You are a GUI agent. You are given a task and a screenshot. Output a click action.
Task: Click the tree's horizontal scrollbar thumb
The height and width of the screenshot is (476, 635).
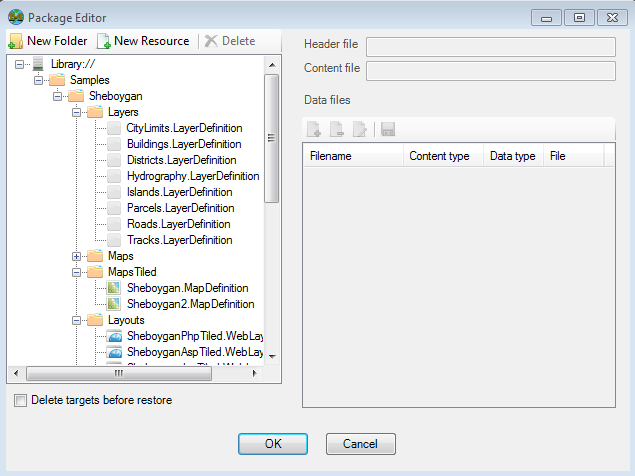click(x=118, y=373)
